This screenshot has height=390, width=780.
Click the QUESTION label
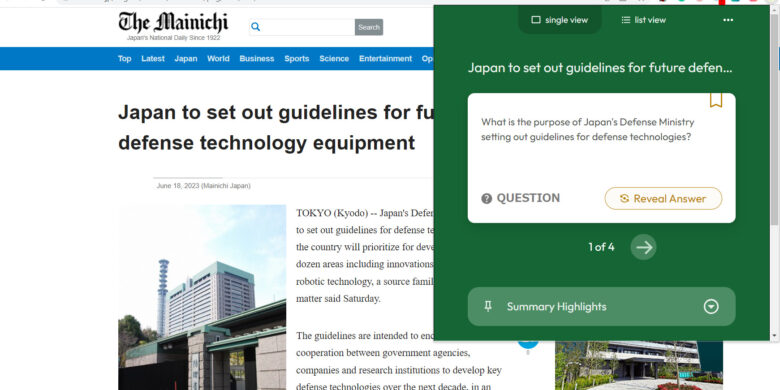pos(528,198)
